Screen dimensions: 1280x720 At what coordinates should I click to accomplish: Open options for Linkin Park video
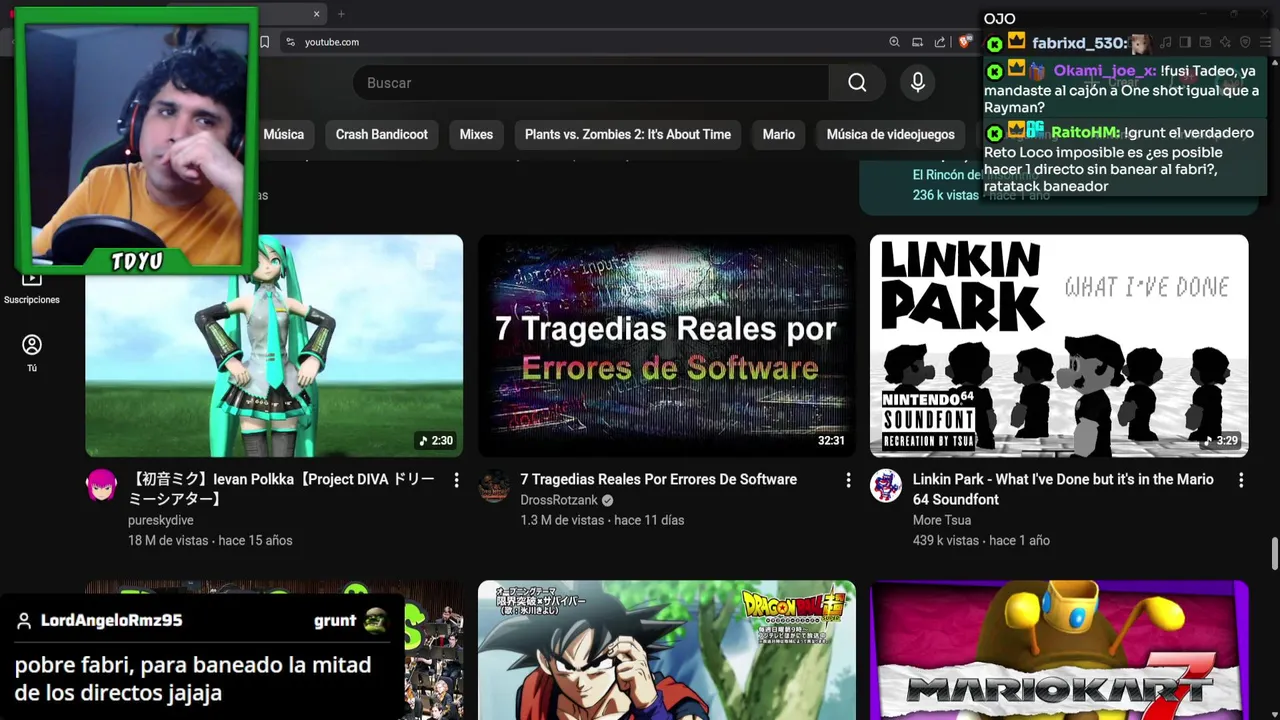pos(1240,480)
